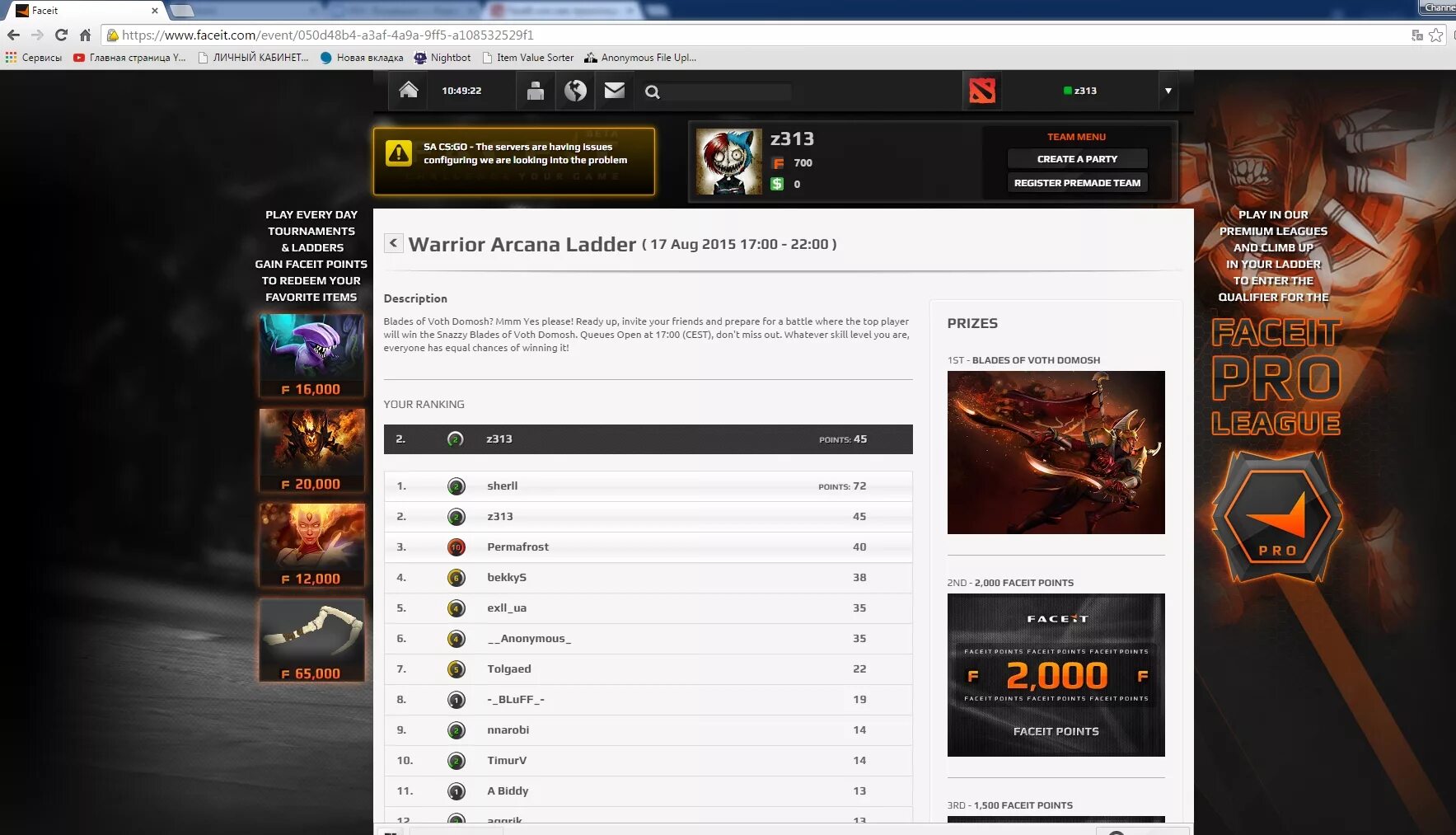Click the green dollar balance icon
The image size is (1456, 835).
click(777, 184)
